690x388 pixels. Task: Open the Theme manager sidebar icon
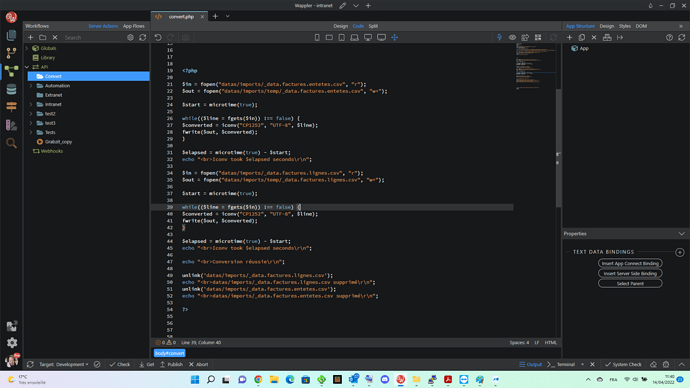coord(11,125)
